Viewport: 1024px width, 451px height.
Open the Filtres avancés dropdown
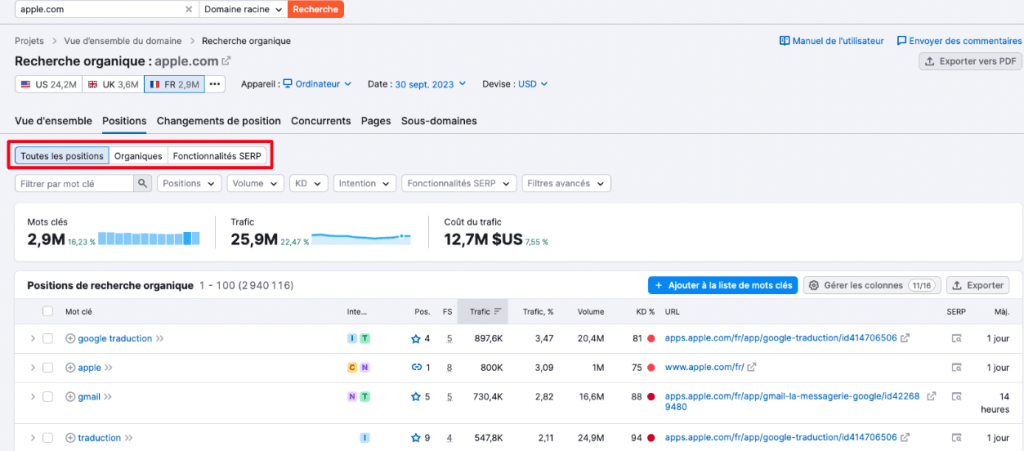566,183
